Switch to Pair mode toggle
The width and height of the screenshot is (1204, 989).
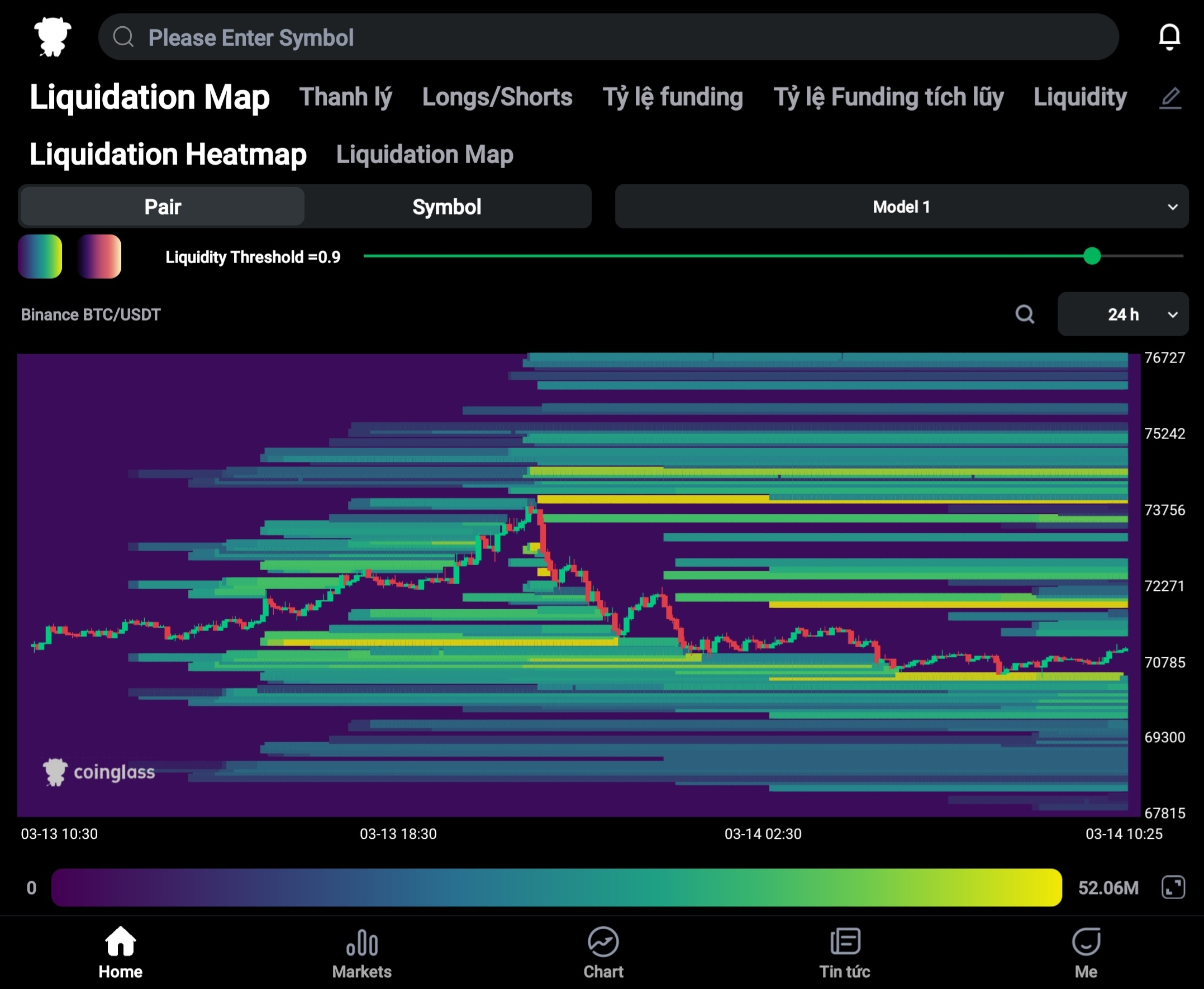[x=163, y=207]
